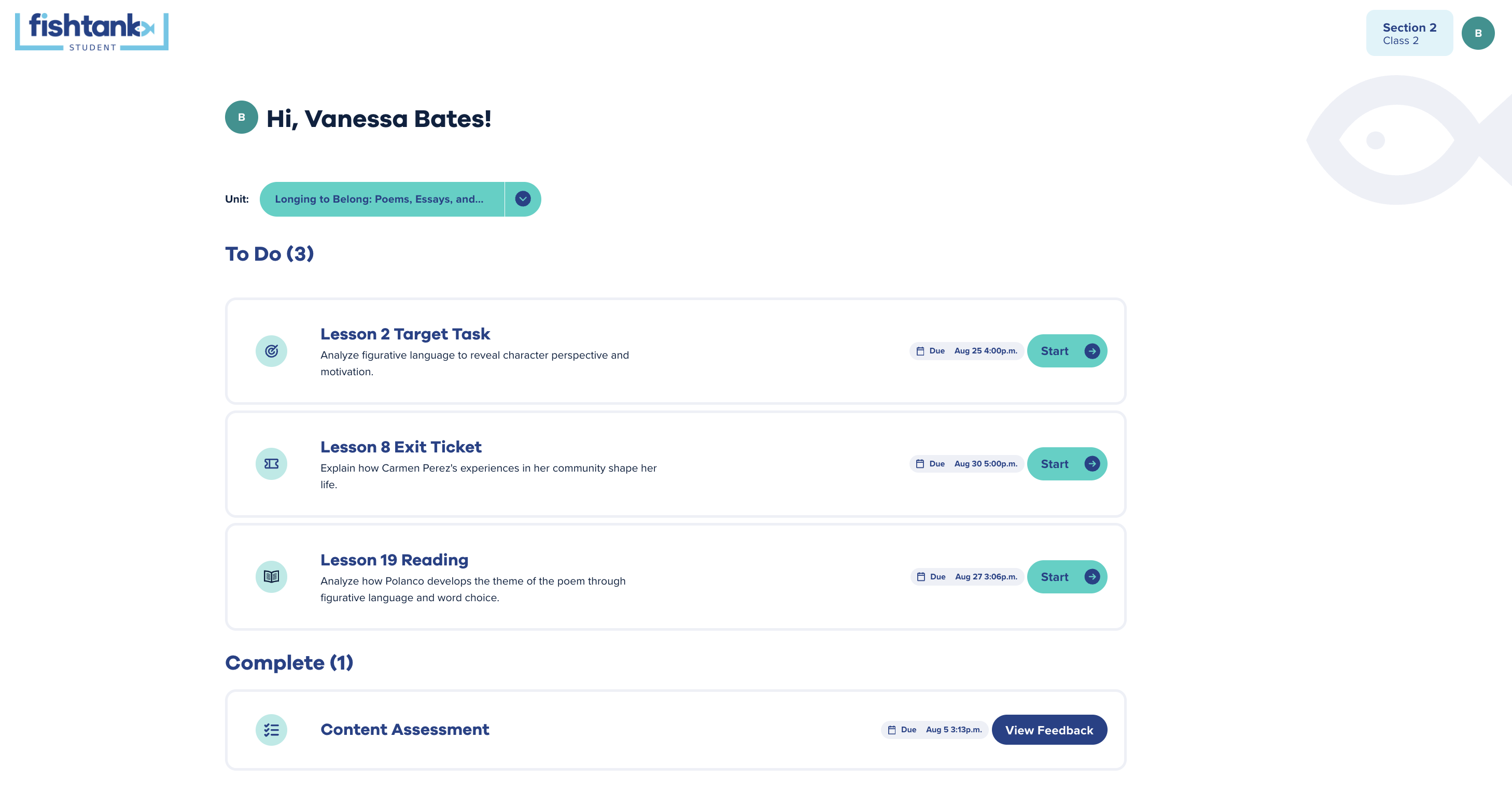Screen dimensions: 1512x795
Task: Click calendar icon for Aug 5 due date
Action: click(891, 730)
